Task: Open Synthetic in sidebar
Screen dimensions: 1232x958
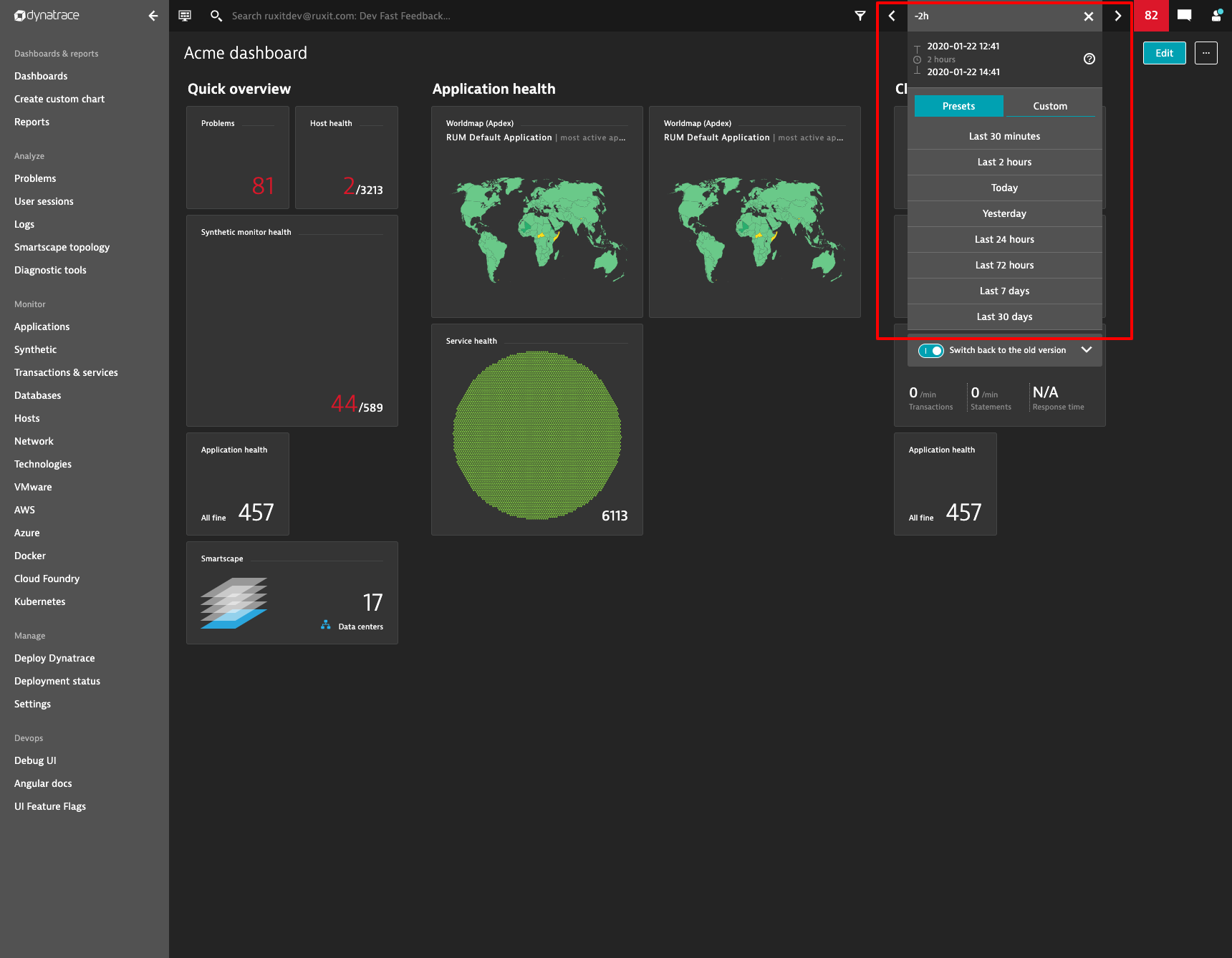Action: point(35,349)
